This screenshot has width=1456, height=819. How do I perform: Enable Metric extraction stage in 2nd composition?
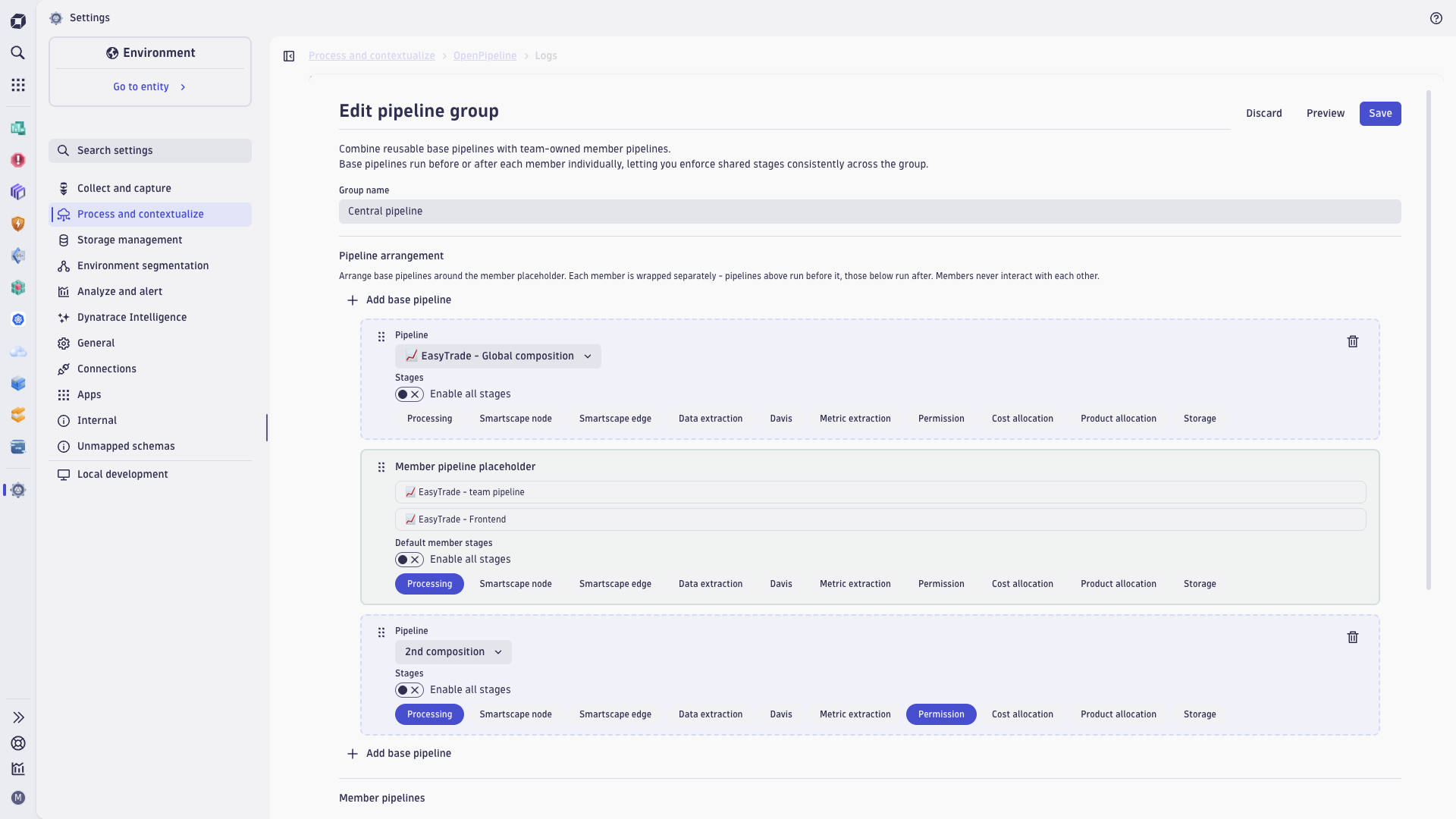(855, 714)
